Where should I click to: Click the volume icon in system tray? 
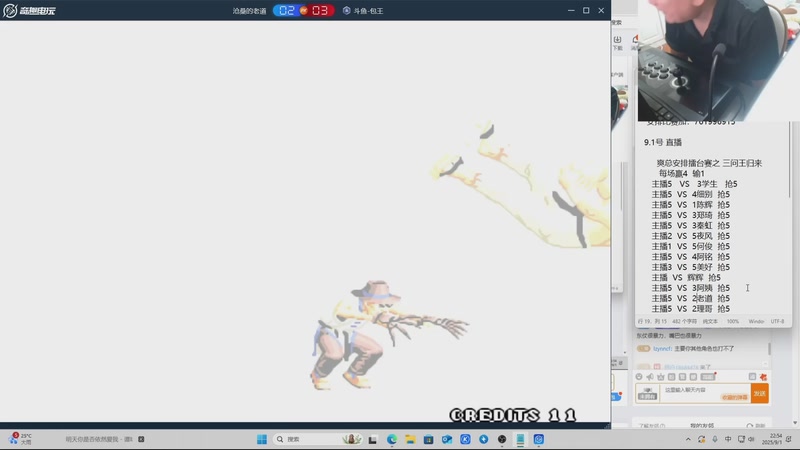(751, 439)
